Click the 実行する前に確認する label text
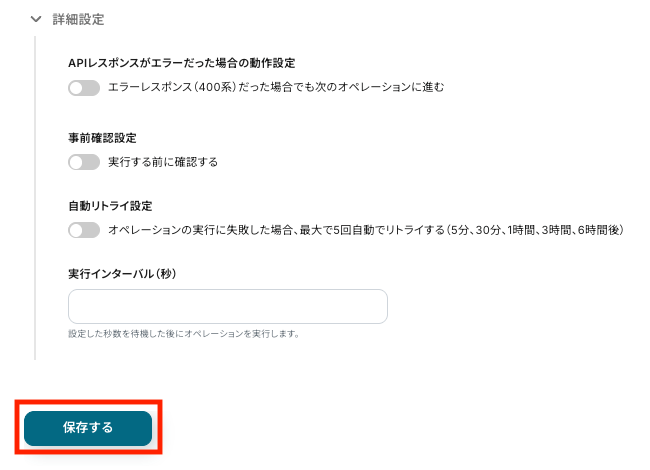 click(162, 161)
